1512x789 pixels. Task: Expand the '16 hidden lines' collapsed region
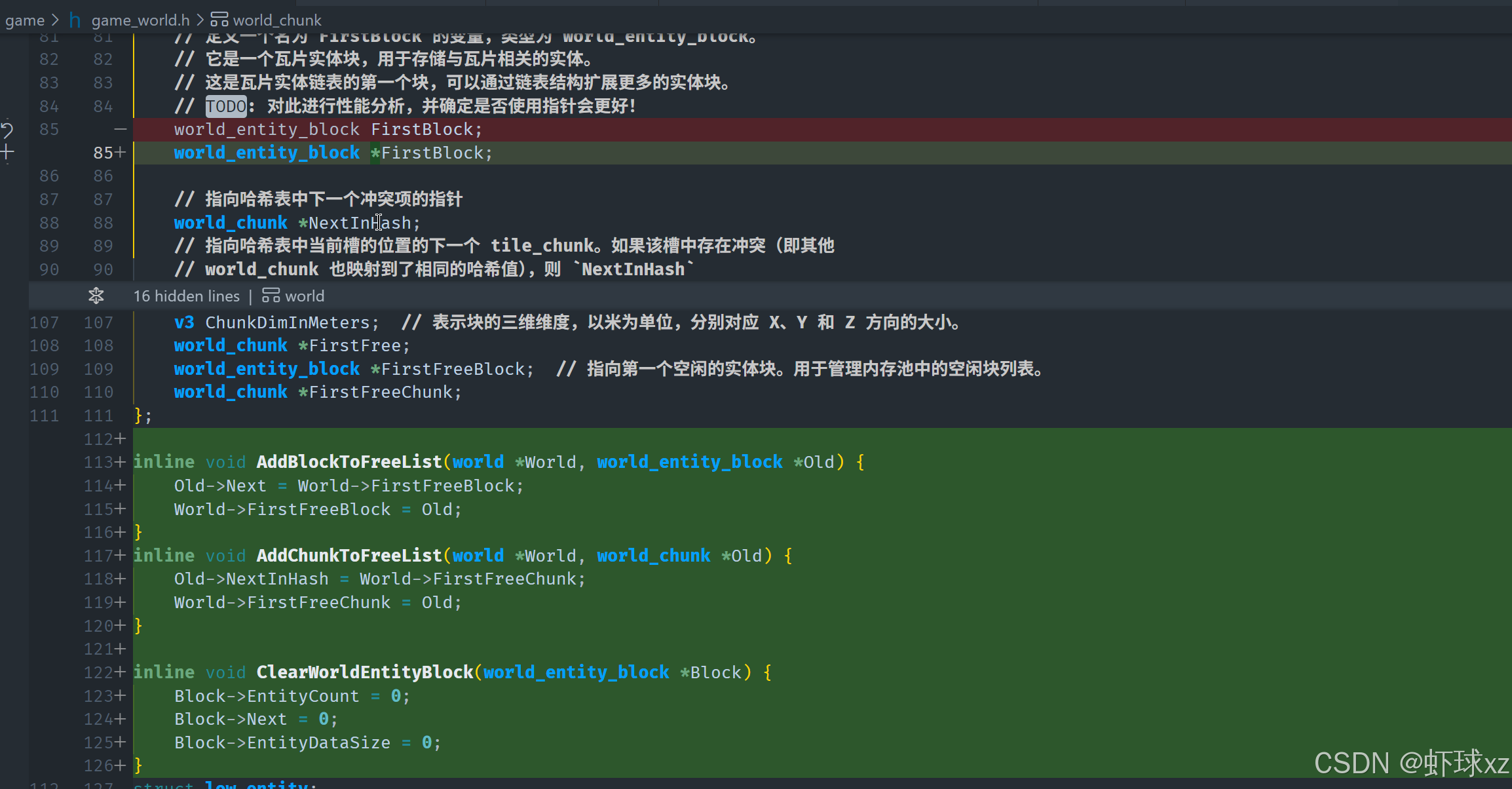[187, 296]
